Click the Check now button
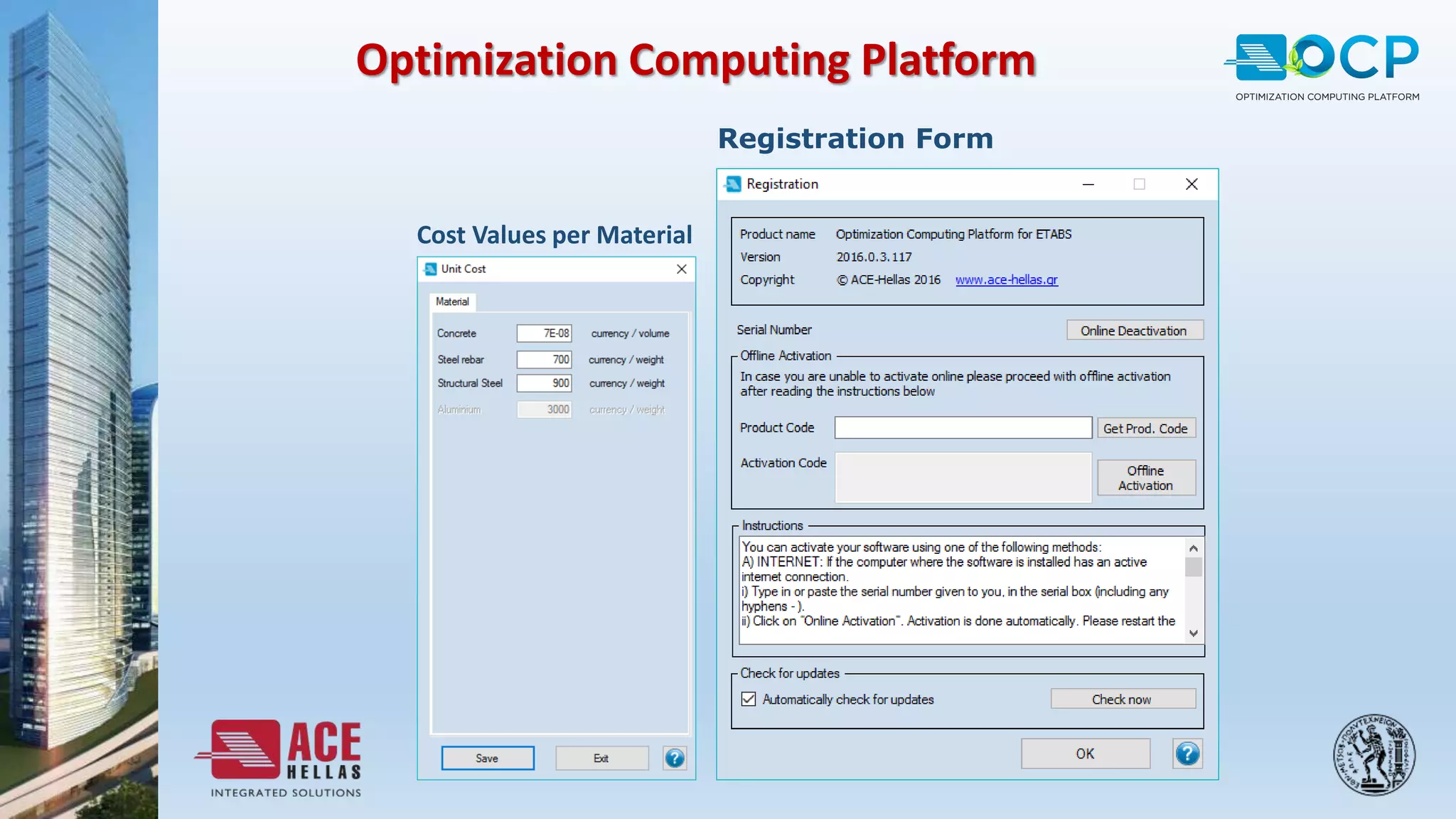Screen dimensions: 1456x819 tap(1123, 699)
